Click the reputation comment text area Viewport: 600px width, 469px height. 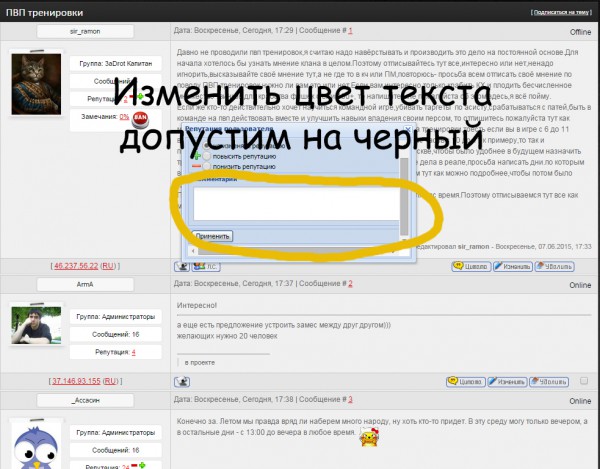click(x=297, y=204)
